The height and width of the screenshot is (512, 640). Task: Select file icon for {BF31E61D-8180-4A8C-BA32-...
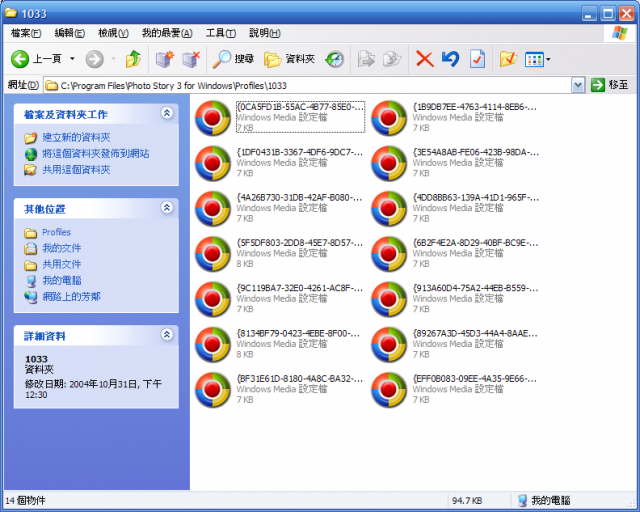tap(213, 390)
